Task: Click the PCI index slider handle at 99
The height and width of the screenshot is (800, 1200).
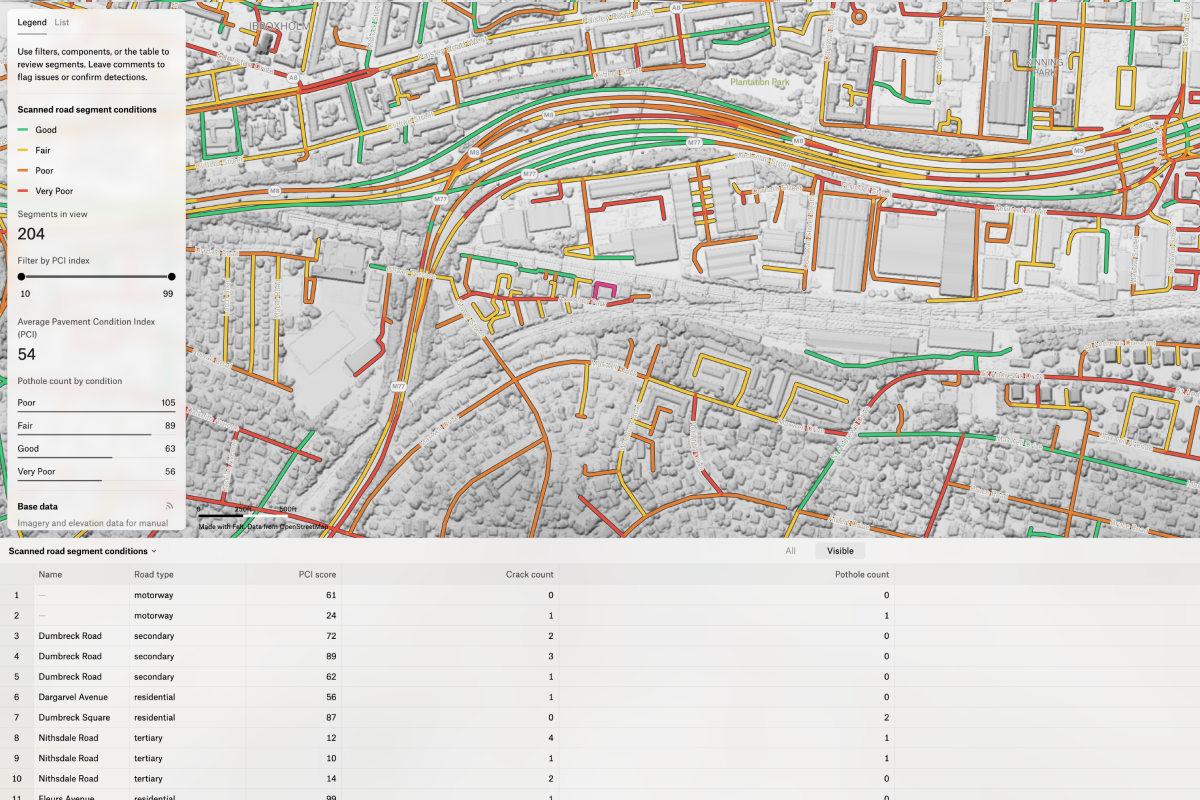Action: [x=171, y=277]
